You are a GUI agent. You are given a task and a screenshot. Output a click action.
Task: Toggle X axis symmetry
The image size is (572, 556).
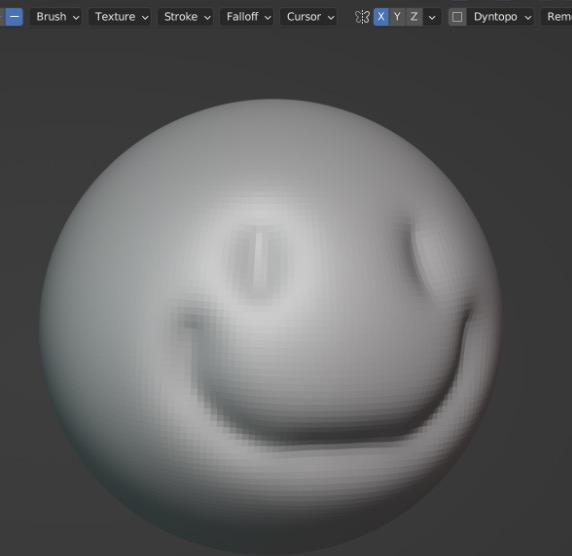coord(381,17)
